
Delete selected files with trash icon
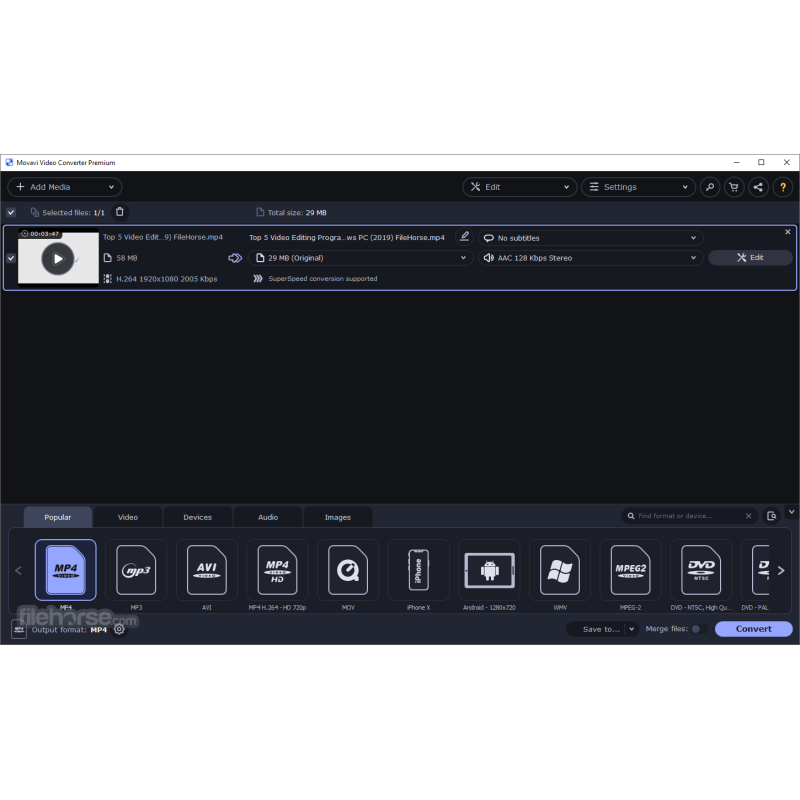click(x=120, y=212)
